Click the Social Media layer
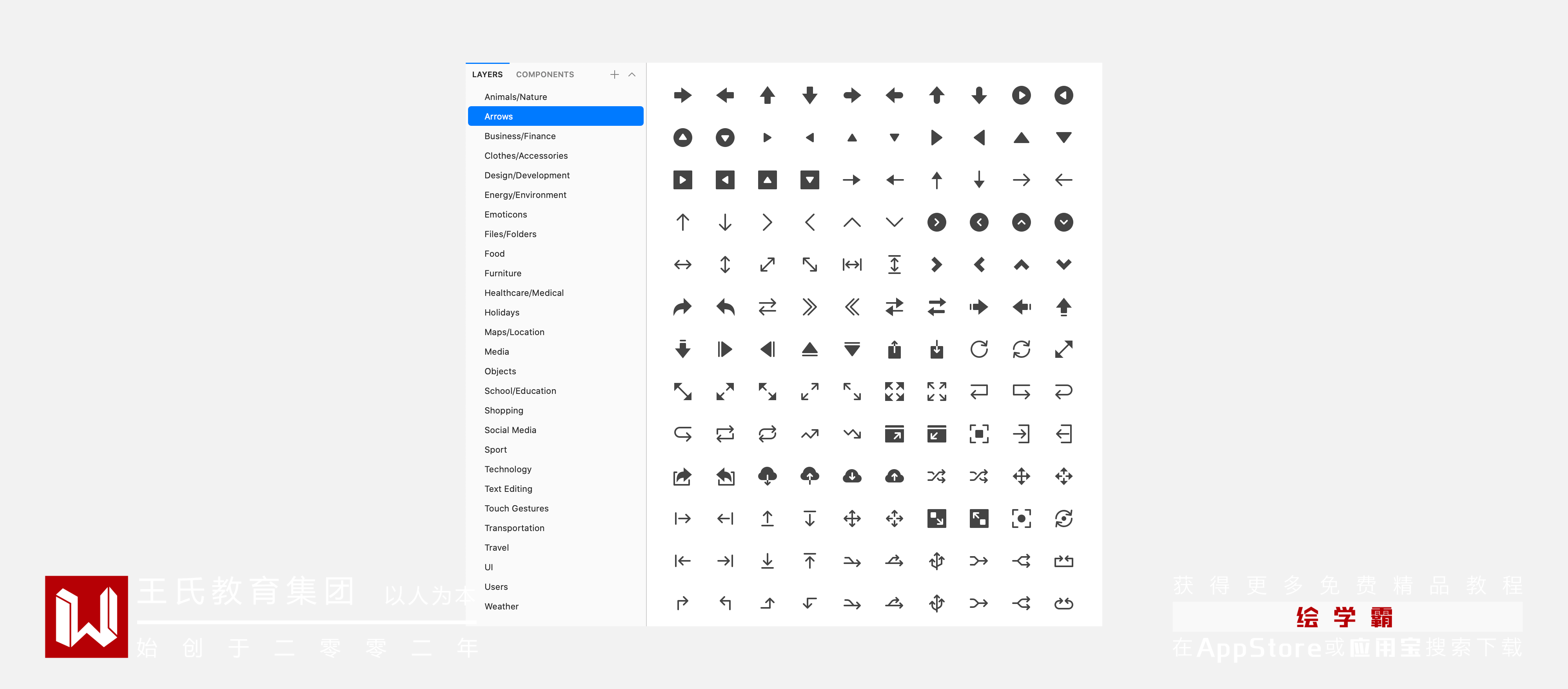This screenshot has height=689, width=1568. click(x=510, y=430)
